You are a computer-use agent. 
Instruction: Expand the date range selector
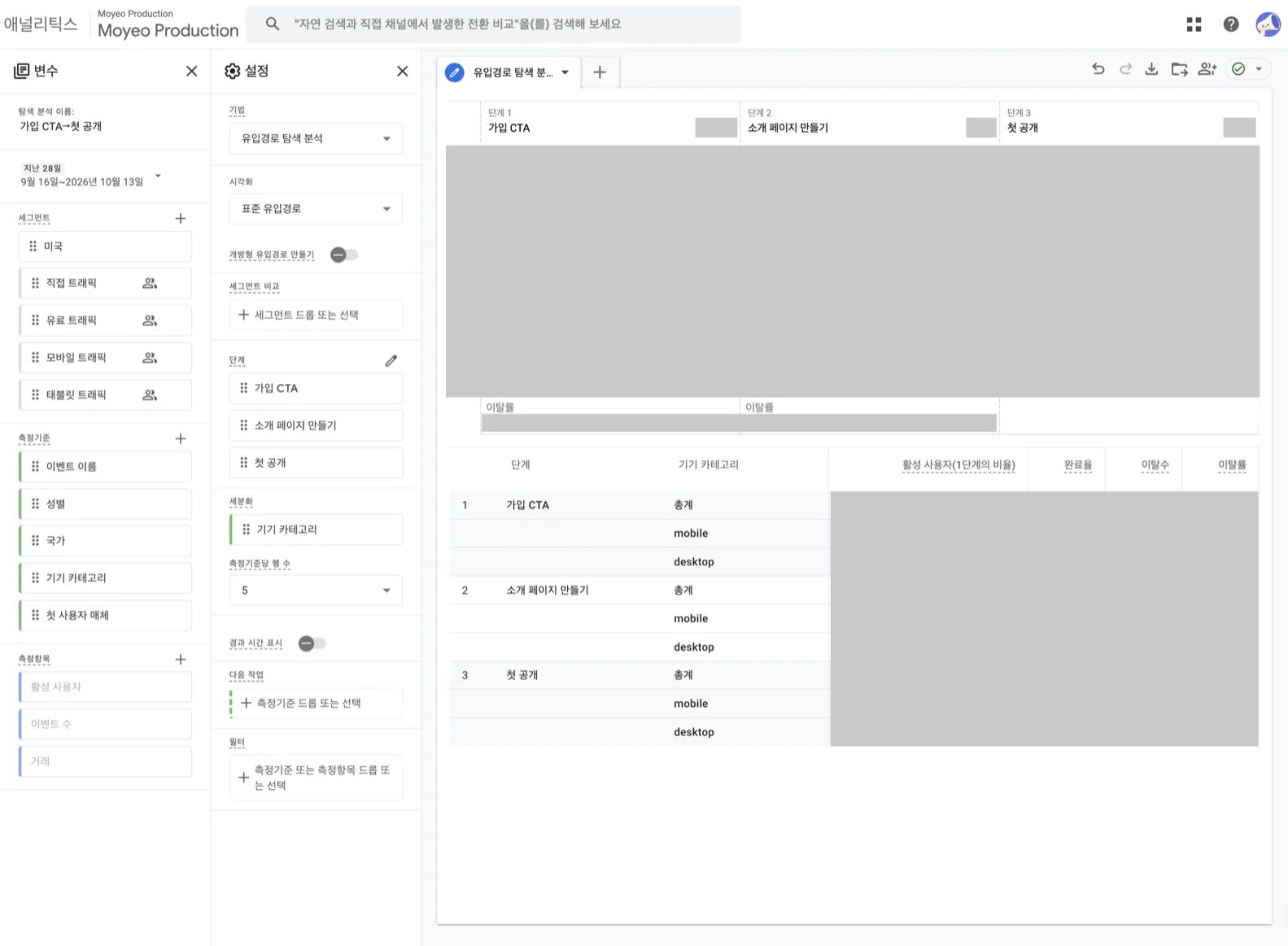pyautogui.click(x=158, y=176)
